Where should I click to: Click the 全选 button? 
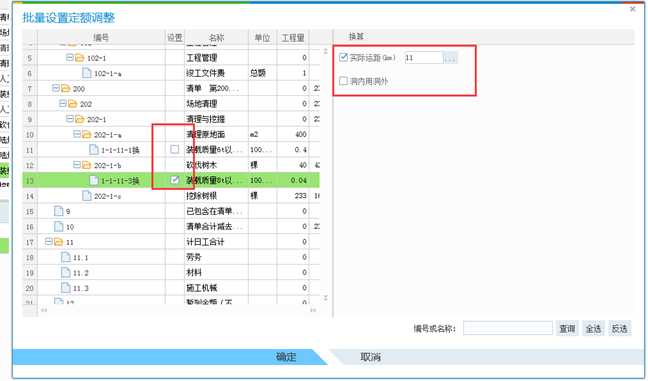click(593, 329)
